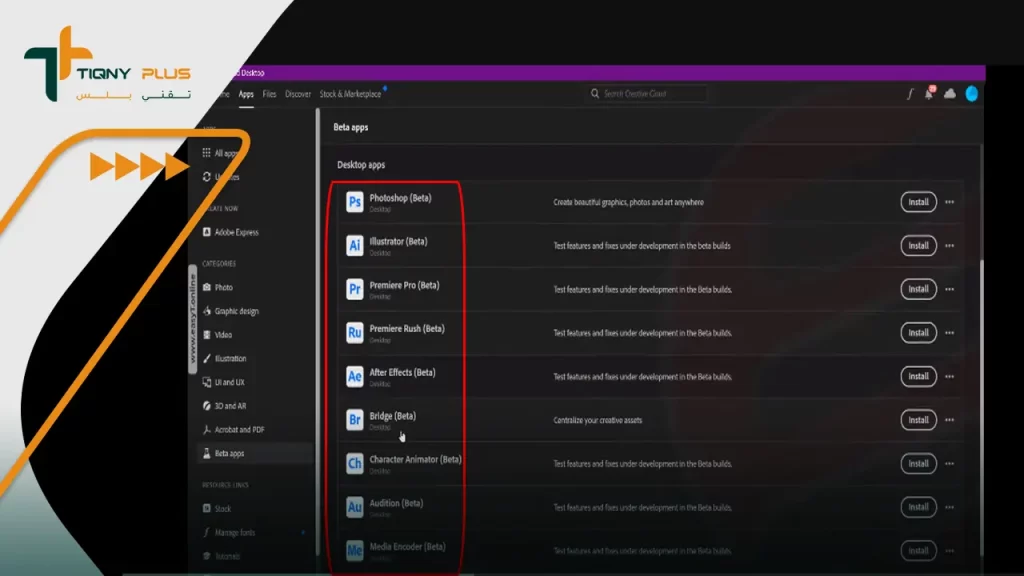Open the Discover tab
The height and width of the screenshot is (576, 1024).
tap(298, 94)
